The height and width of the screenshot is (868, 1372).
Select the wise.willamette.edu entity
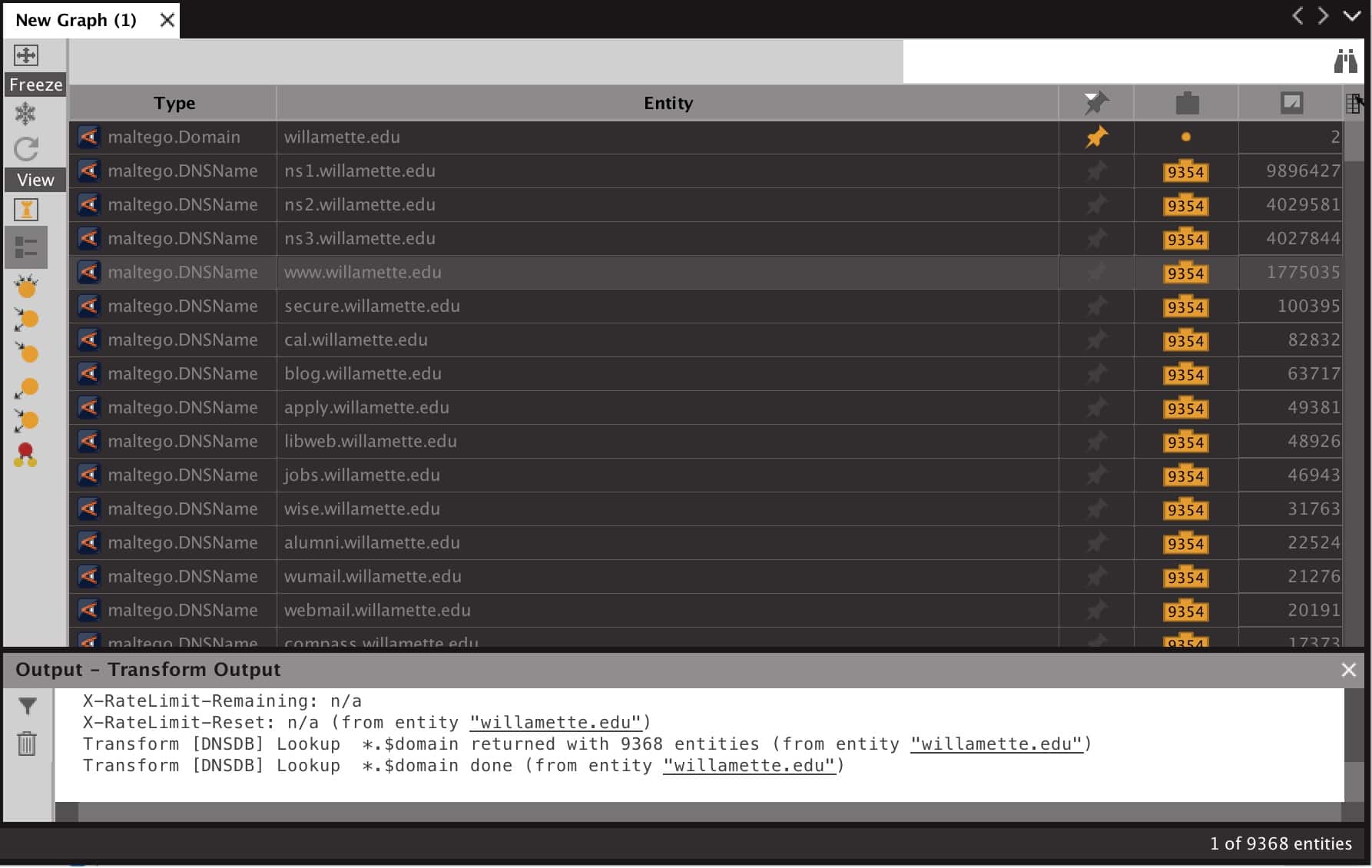[361, 509]
